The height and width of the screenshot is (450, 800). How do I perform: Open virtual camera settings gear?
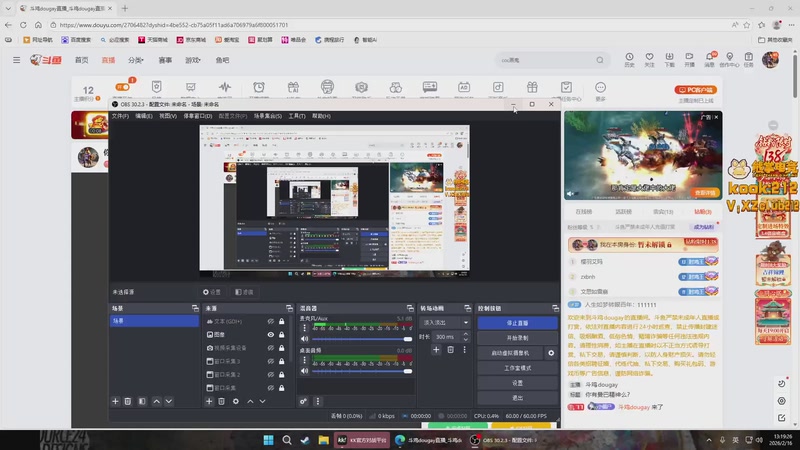tap(551, 353)
